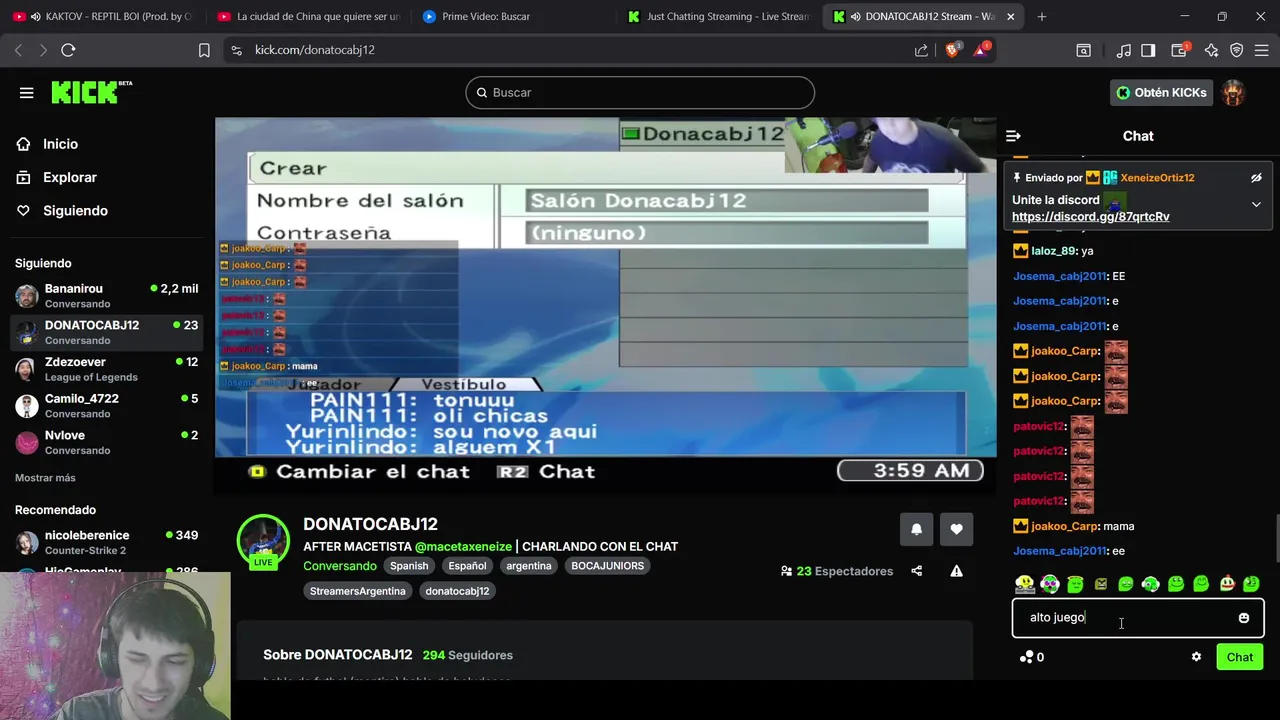Expand the pinned message chevron

point(1256,204)
